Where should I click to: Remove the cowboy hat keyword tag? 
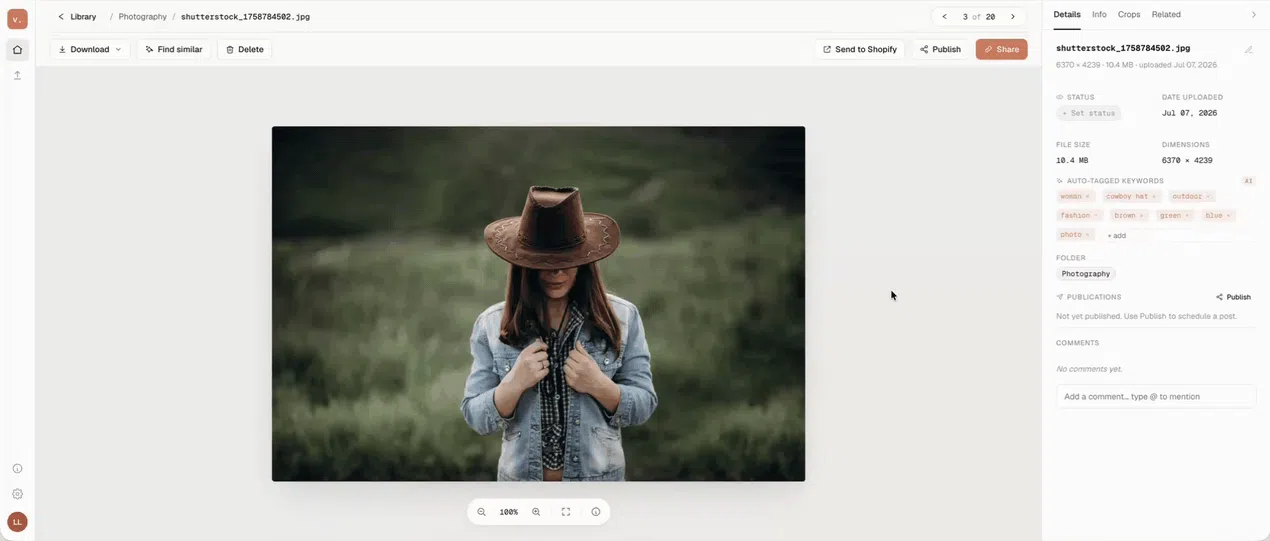1154,197
